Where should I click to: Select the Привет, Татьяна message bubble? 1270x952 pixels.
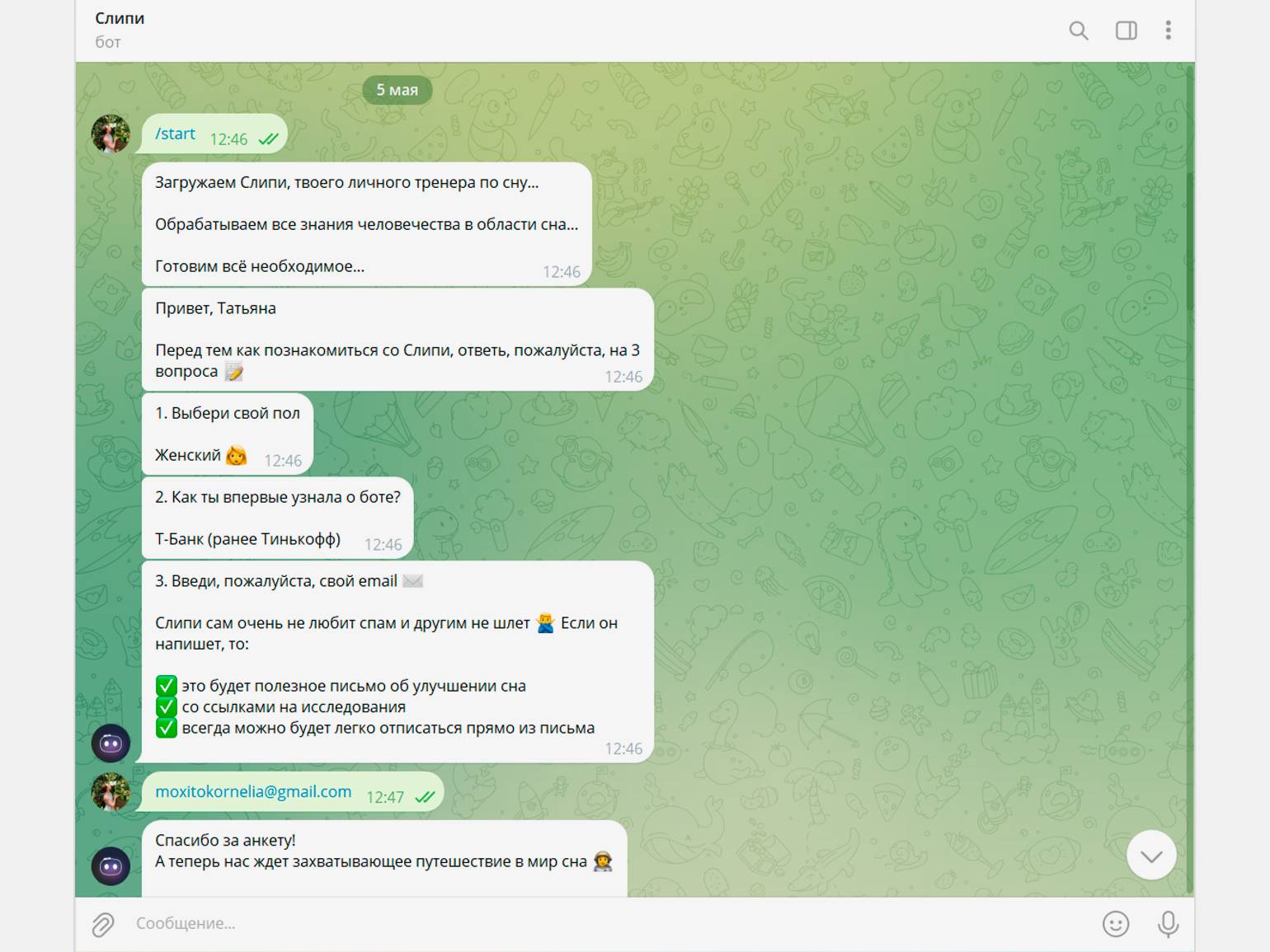coord(397,340)
